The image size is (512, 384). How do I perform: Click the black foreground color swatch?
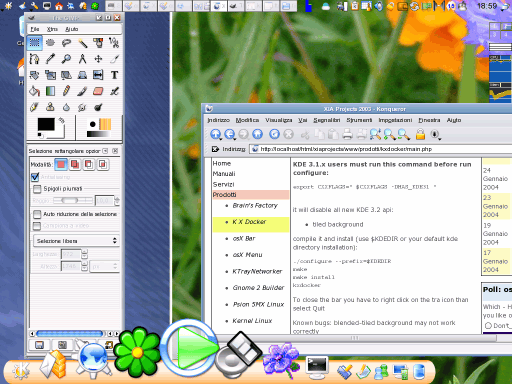(46, 124)
